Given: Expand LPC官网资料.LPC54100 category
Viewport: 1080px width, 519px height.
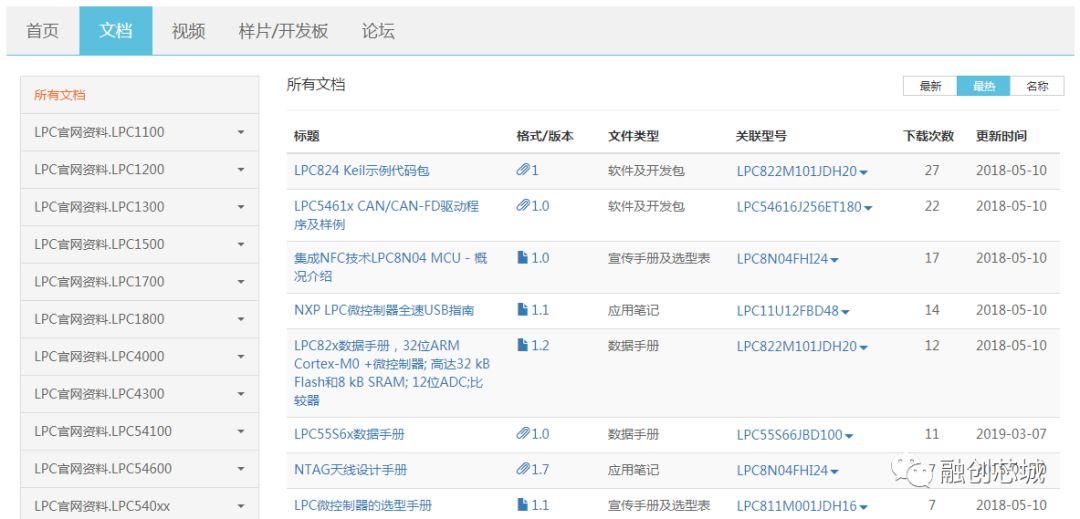Looking at the screenshot, I should (x=140, y=431).
